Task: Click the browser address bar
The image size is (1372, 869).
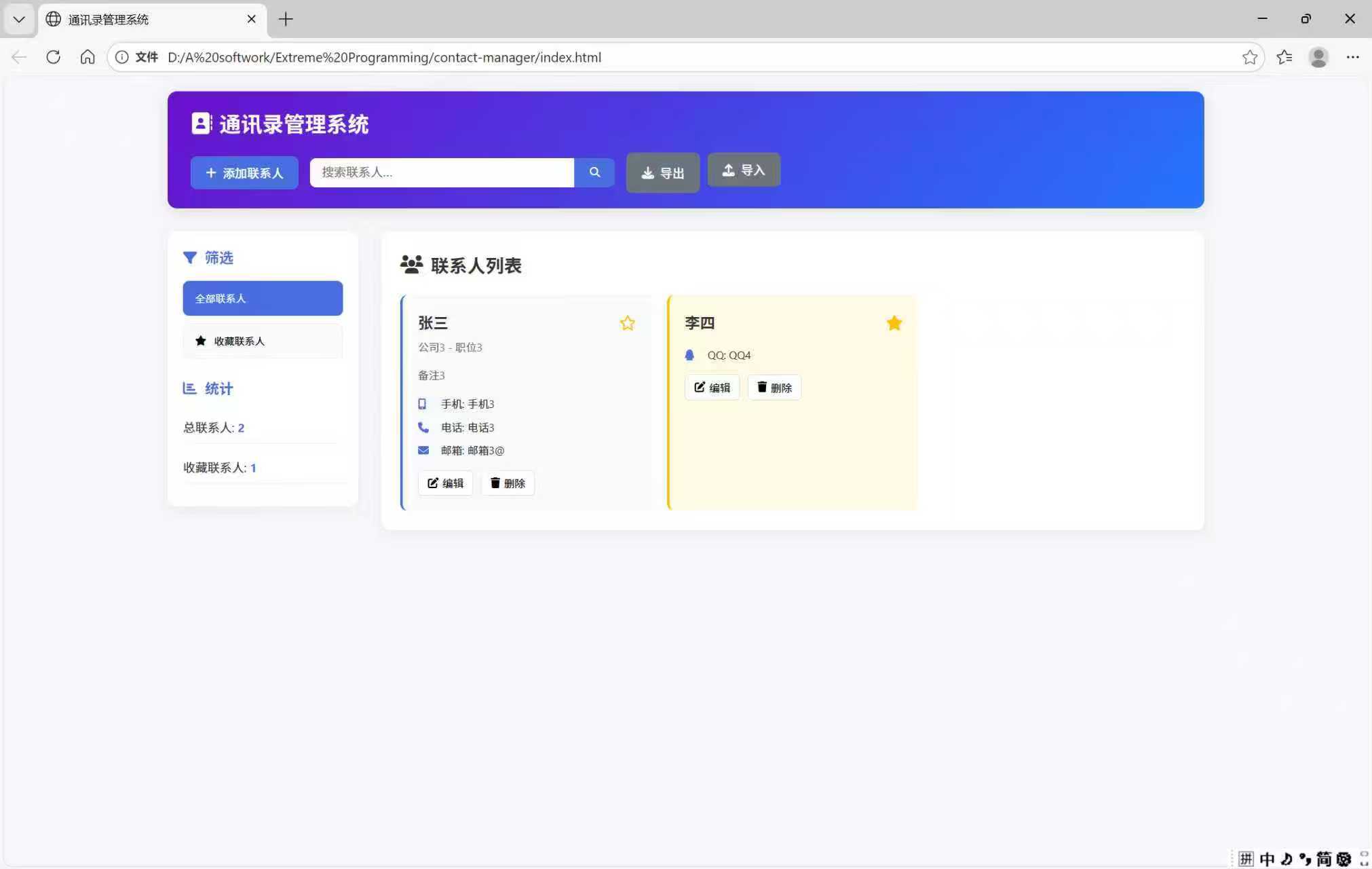Action: [x=685, y=57]
